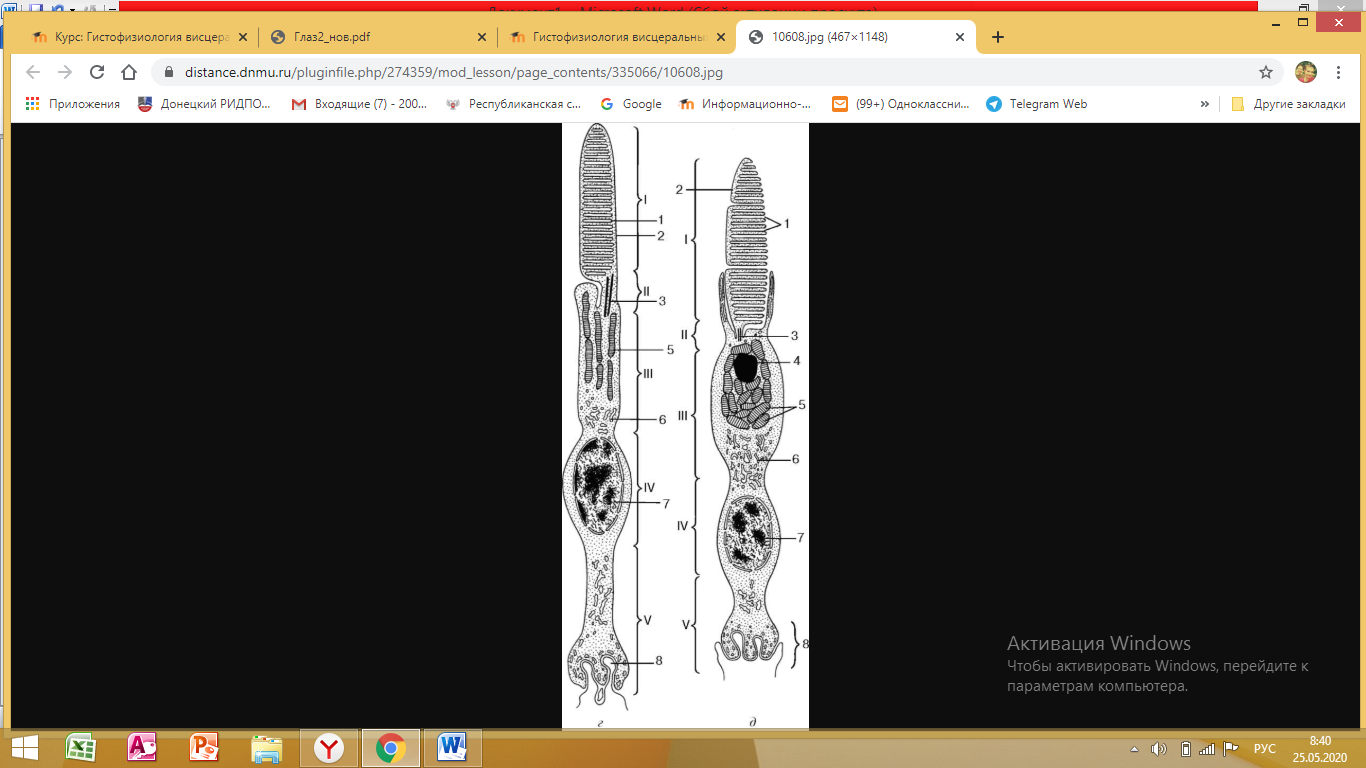Open the Приложения apps shortcut

[x=72, y=104]
